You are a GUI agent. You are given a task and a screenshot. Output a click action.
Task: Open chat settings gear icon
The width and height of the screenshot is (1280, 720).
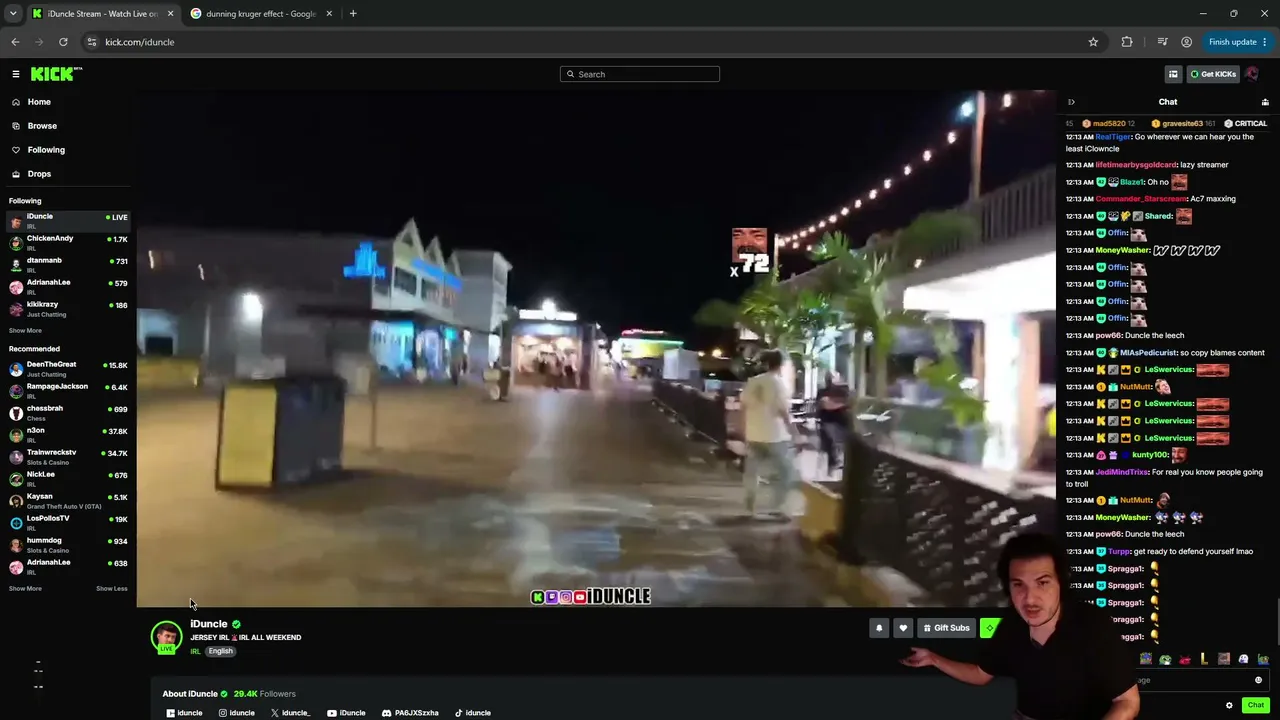pos(1229,705)
